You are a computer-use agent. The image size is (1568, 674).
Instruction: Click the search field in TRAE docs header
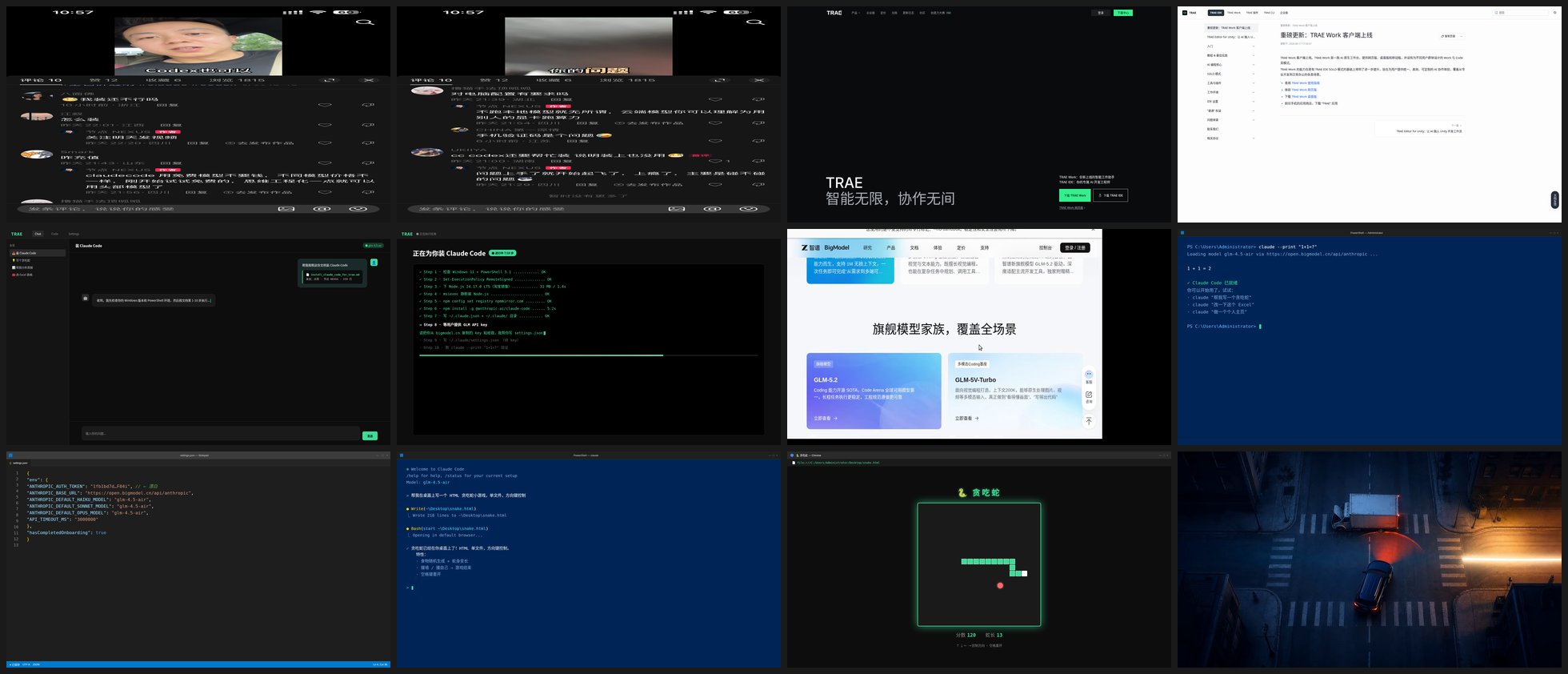(x=1521, y=13)
